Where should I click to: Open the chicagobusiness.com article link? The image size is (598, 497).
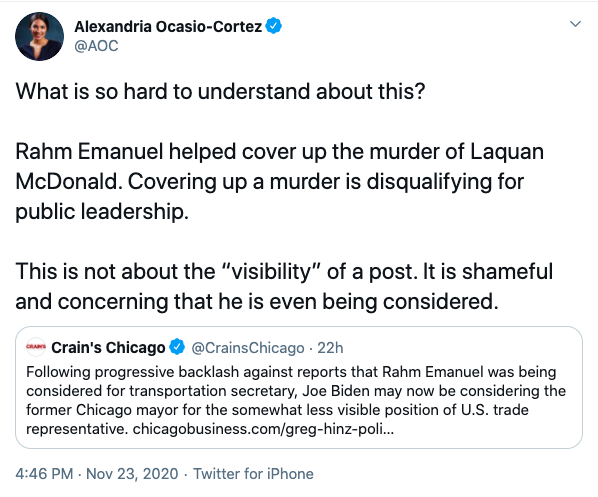pyautogui.click(x=263, y=429)
